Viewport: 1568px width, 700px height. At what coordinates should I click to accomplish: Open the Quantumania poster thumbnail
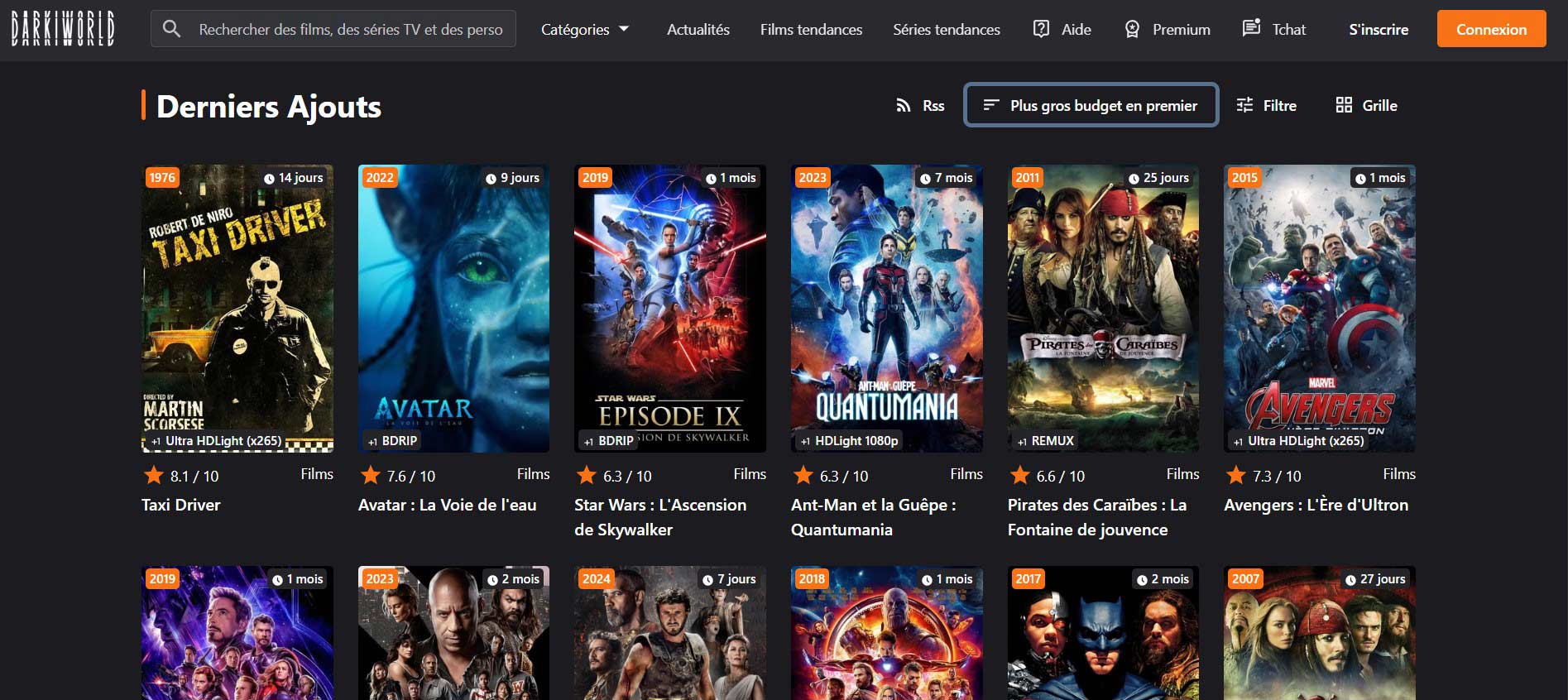(887, 308)
